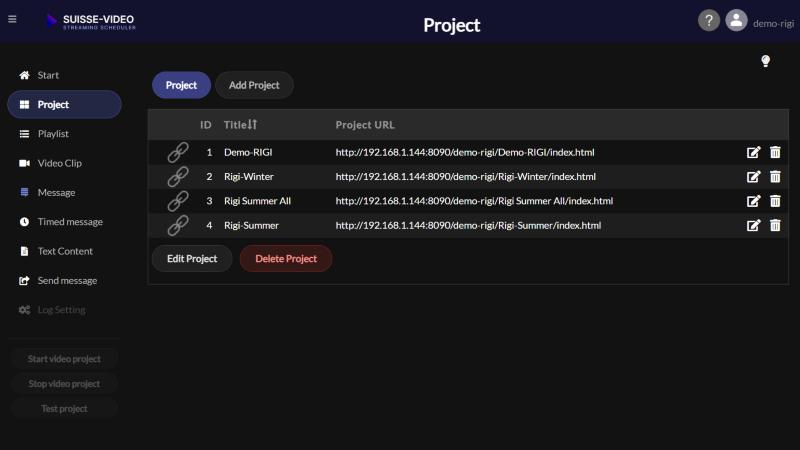Image resolution: width=800 pixels, height=450 pixels.
Task: Click the Test project button
Action: tap(64, 409)
